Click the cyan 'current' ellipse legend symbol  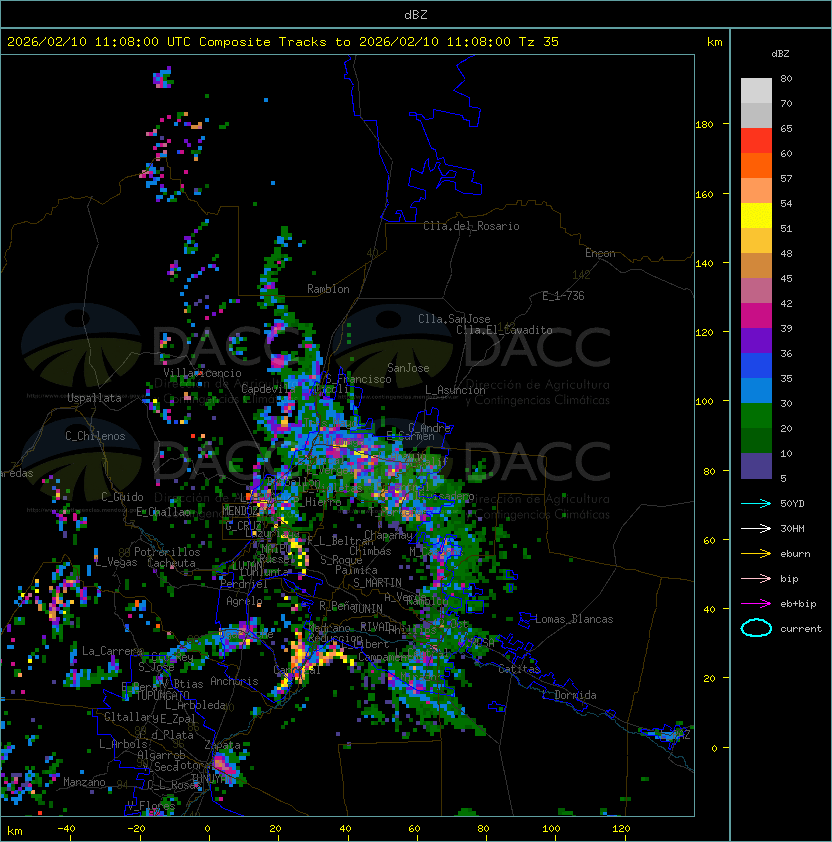756,628
